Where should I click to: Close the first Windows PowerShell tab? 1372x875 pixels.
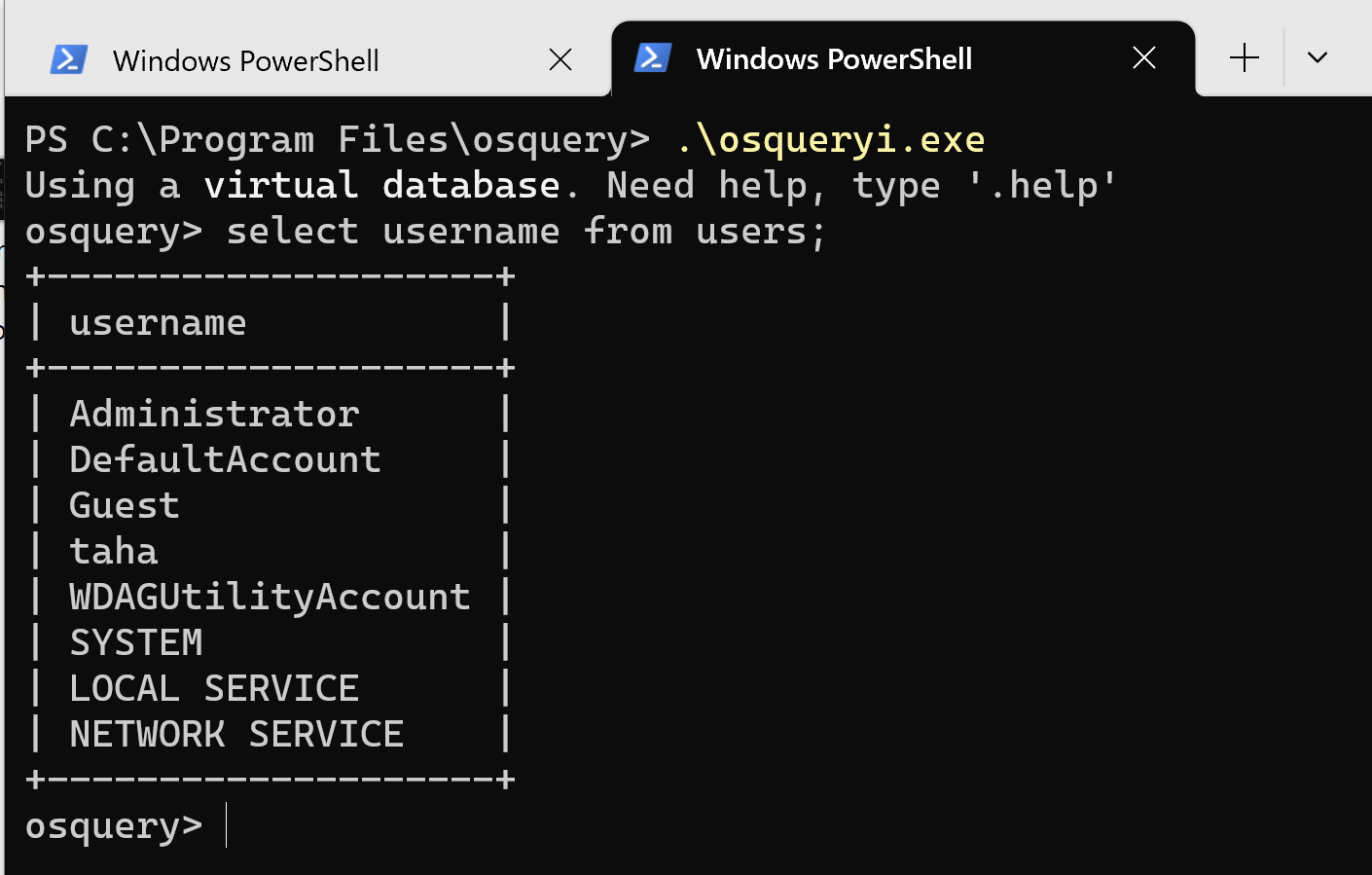pyautogui.click(x=560, y=60)
